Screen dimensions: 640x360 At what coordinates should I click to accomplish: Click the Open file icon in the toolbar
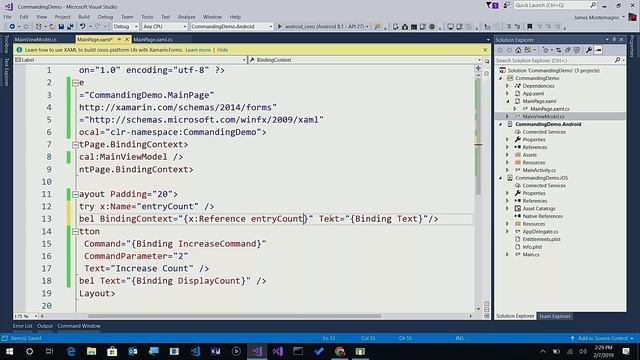pyautogui.click(x=52, y=27)
